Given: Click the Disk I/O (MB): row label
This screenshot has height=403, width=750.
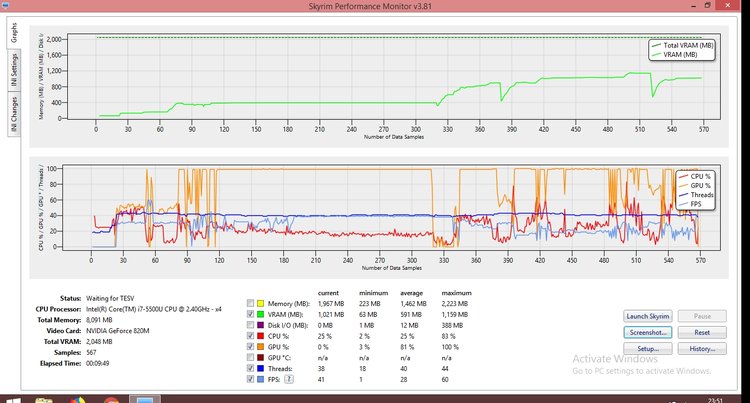Looking at the screenshot, I should click(x=287, y=325).
